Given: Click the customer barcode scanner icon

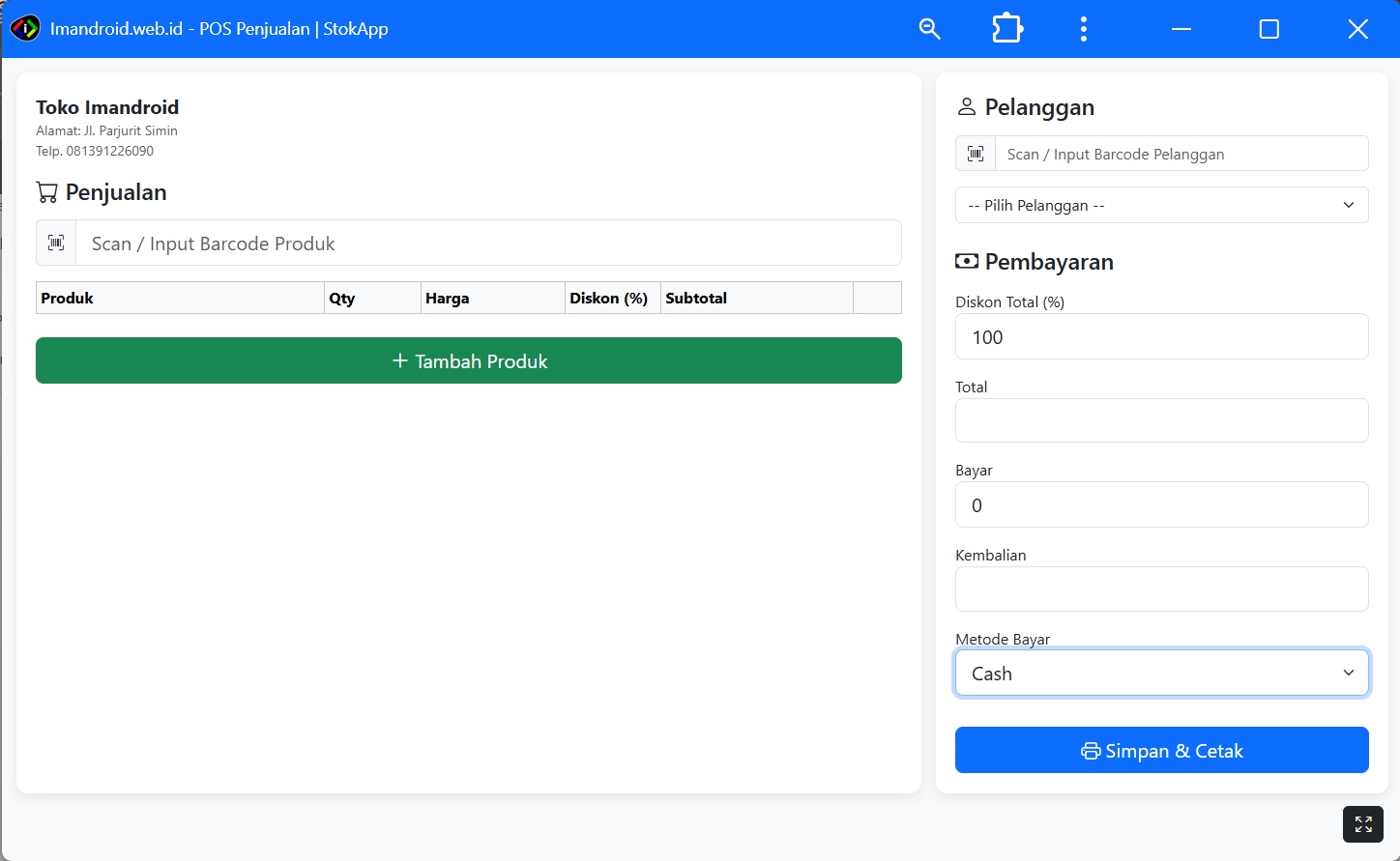Looking at the screenshot, I should (976, 154).
